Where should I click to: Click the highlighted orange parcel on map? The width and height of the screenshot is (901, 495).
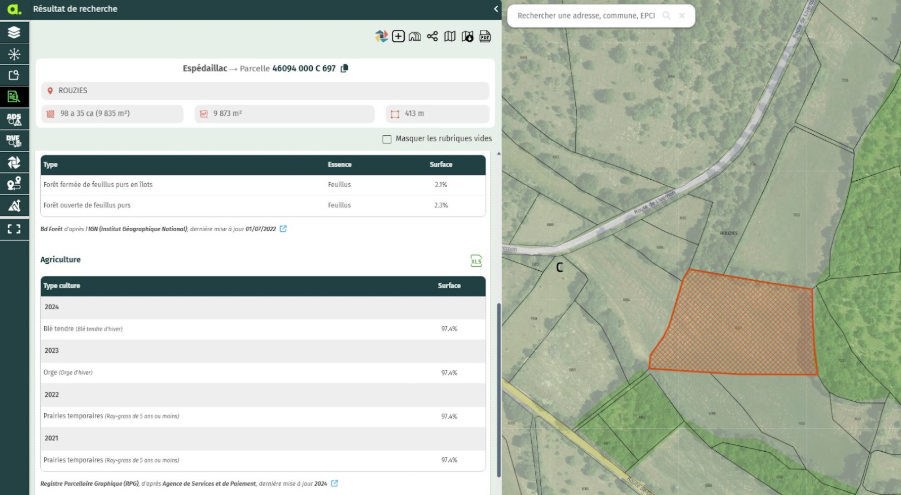pyautogui.click(x=738, y=327)
